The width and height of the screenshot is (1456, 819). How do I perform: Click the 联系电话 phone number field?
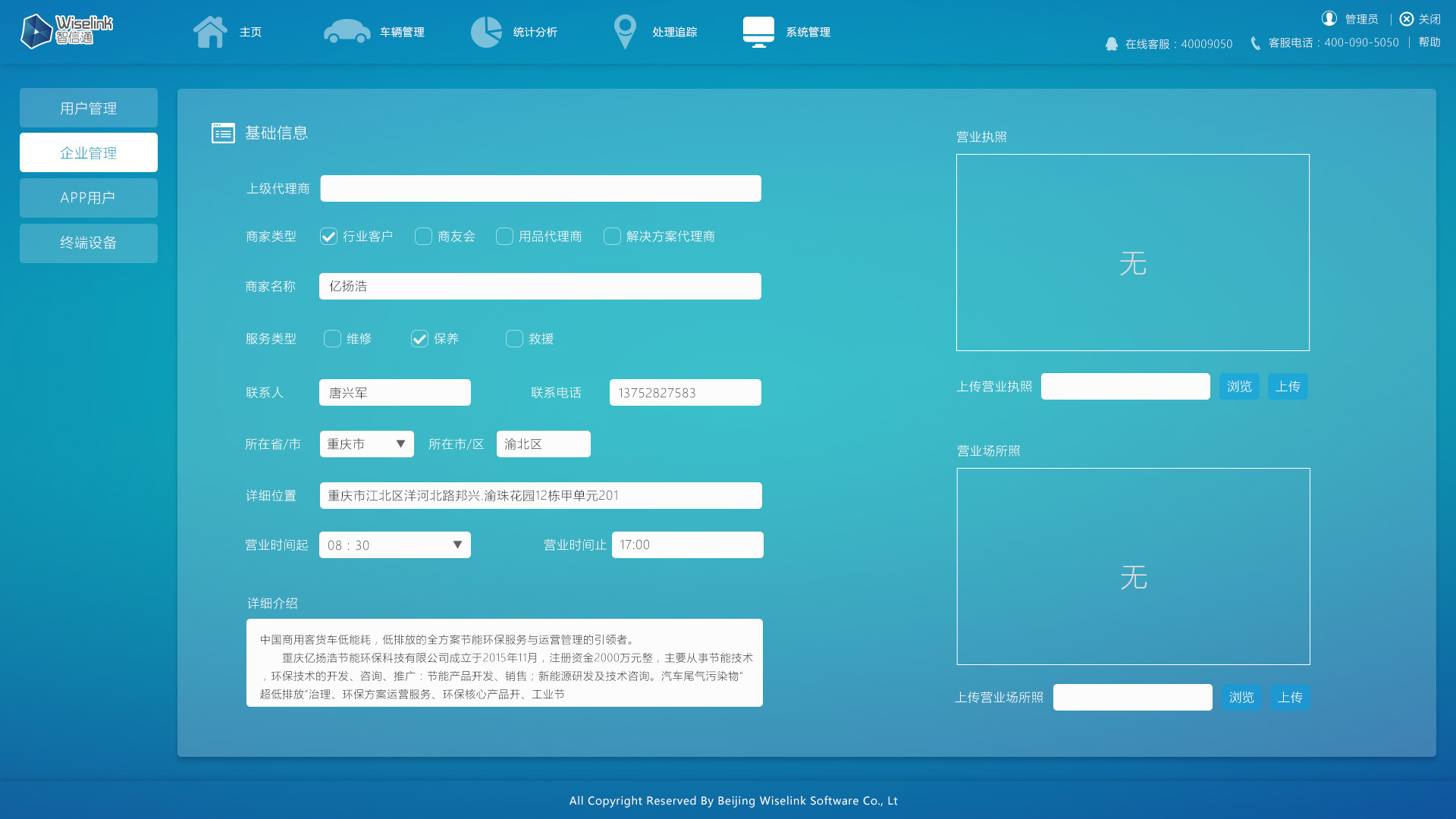pos(685,392)
